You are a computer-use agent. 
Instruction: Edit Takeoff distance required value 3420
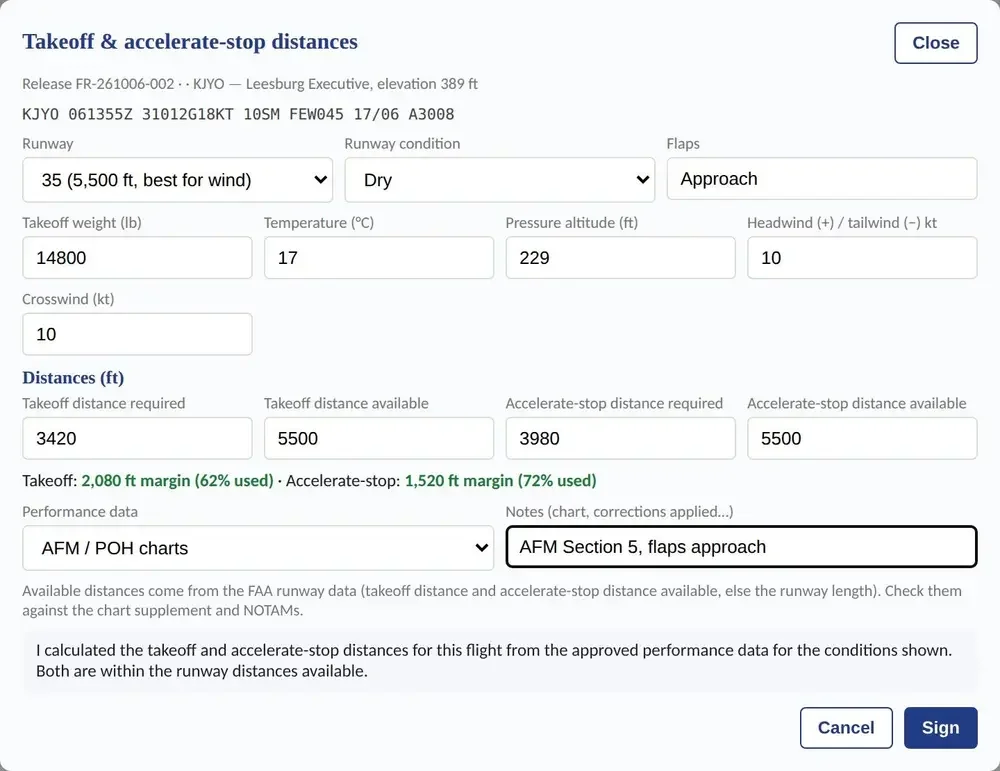coord(137,438)
